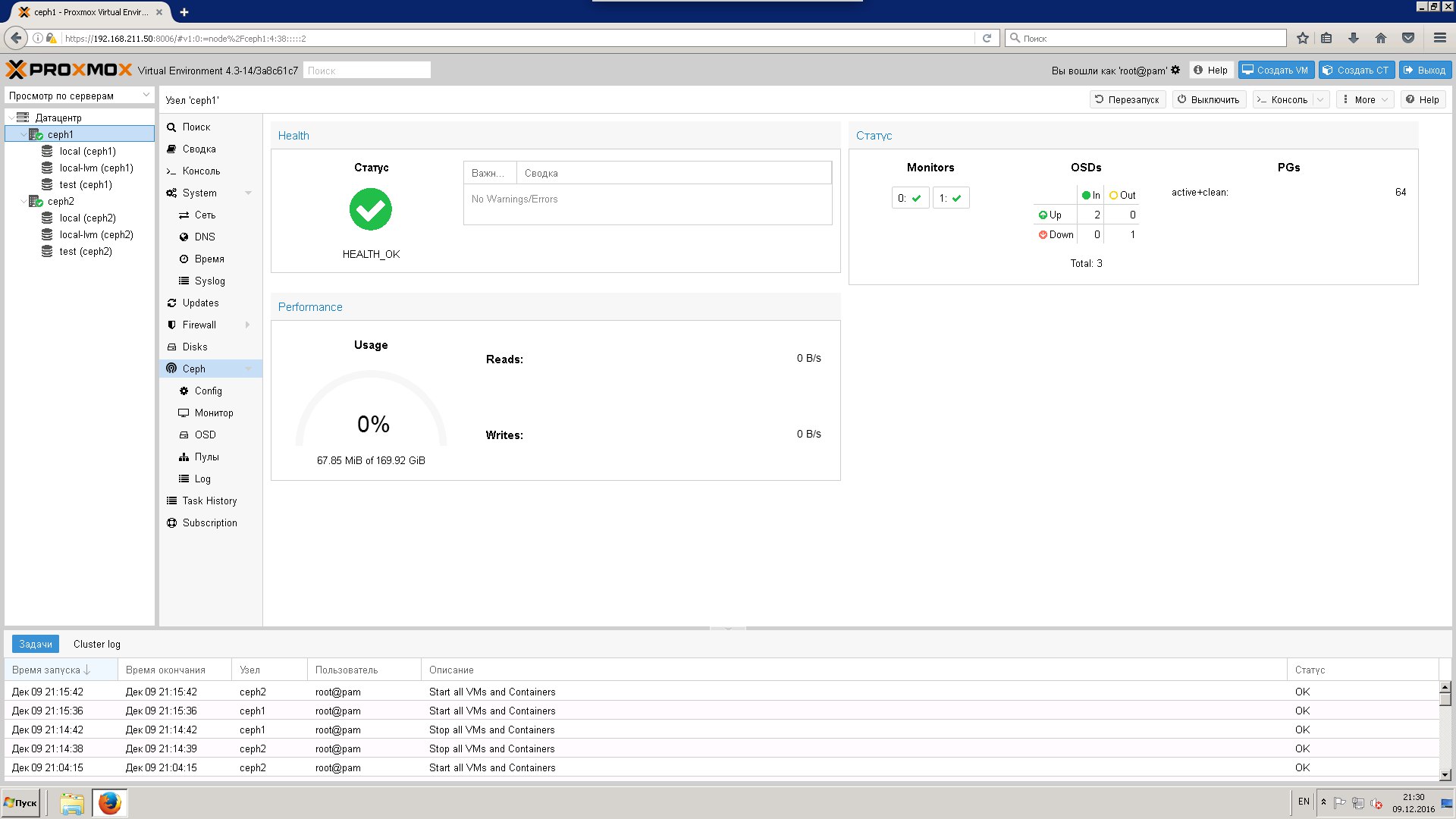Click the browser reload icon
Screen dimensions: 1456x819
pos(987,38)
